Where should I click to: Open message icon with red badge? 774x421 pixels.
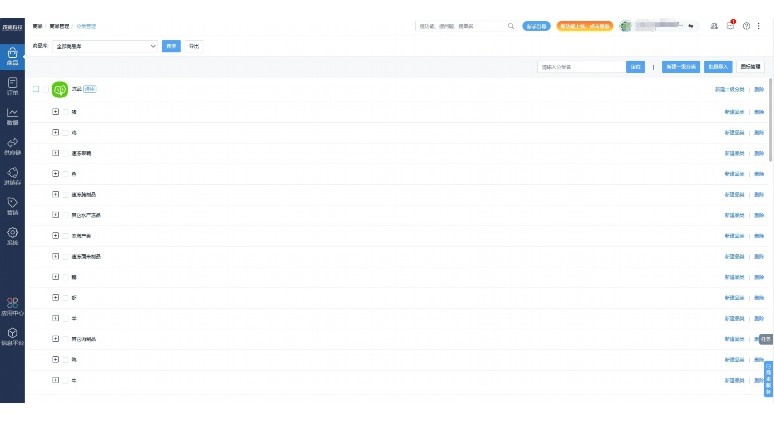pos(731,26)
